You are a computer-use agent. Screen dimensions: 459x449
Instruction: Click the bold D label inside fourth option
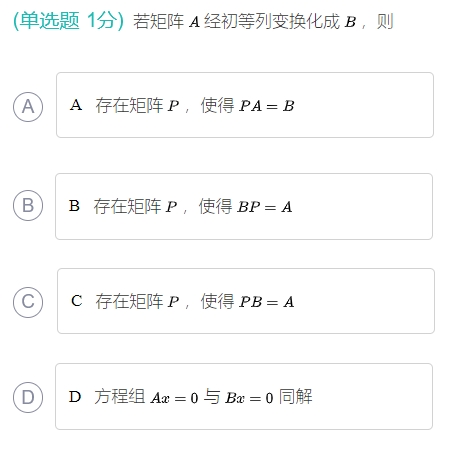75,397
